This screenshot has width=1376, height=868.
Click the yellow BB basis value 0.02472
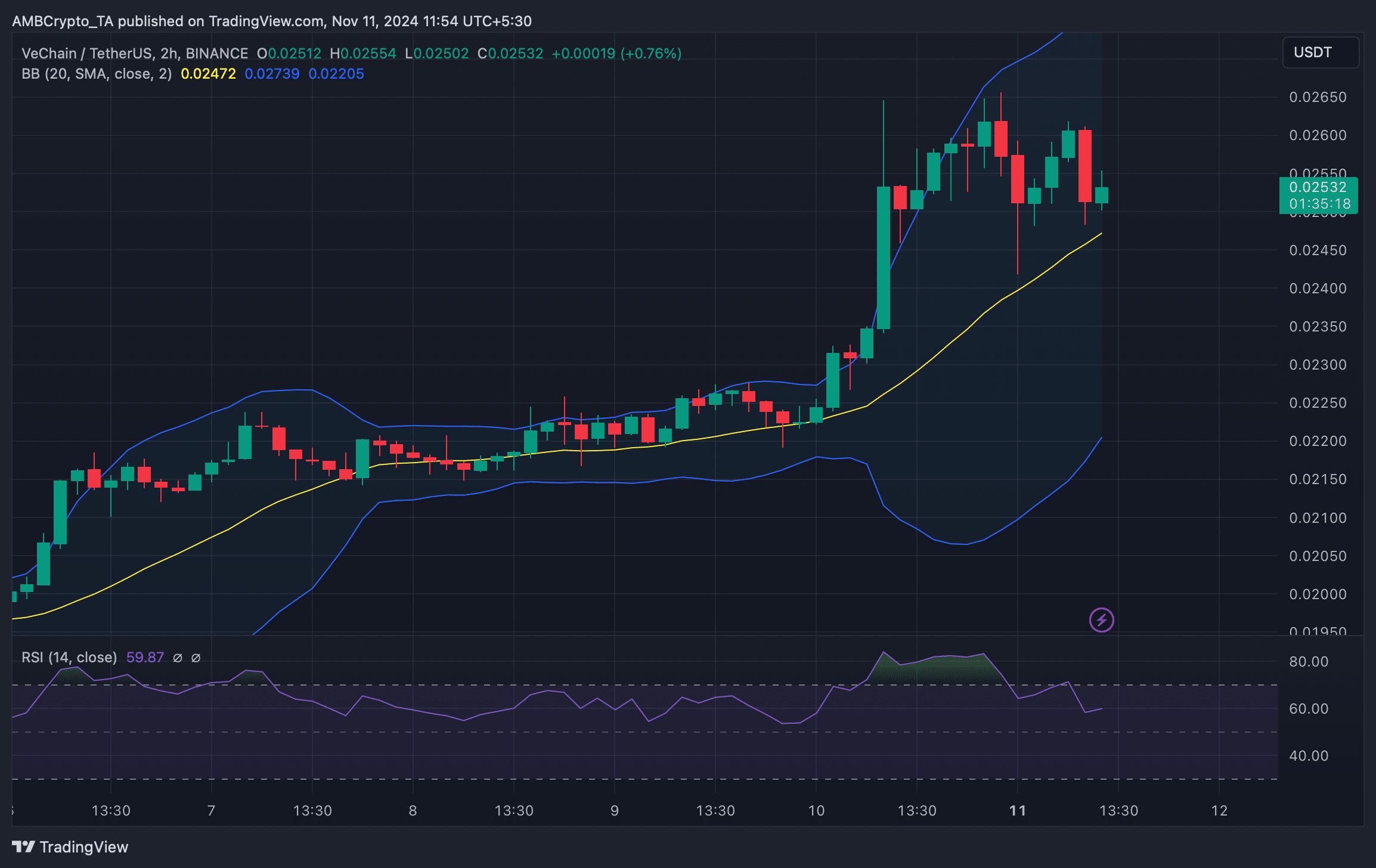point(208,74)
